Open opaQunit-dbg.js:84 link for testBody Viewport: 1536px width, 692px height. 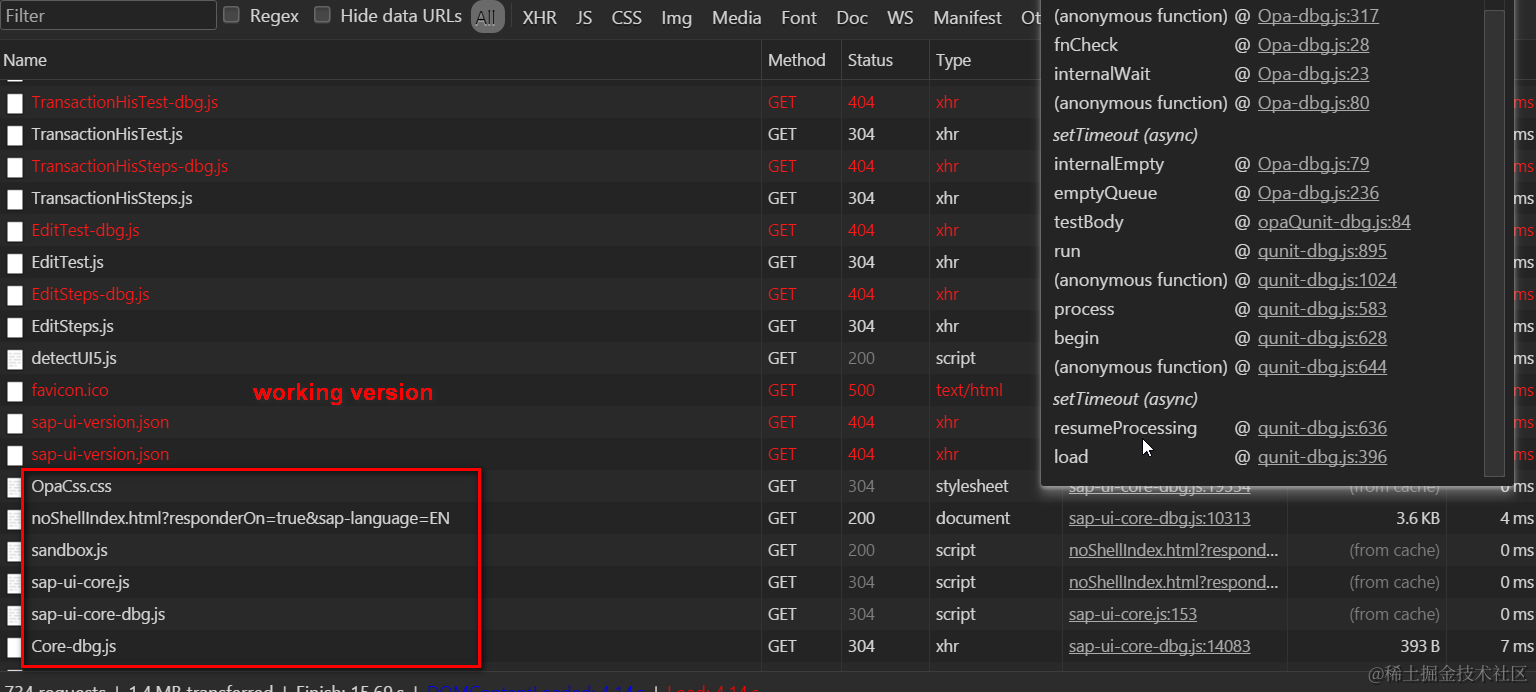pyautogui.click(x=1334, y=222)
